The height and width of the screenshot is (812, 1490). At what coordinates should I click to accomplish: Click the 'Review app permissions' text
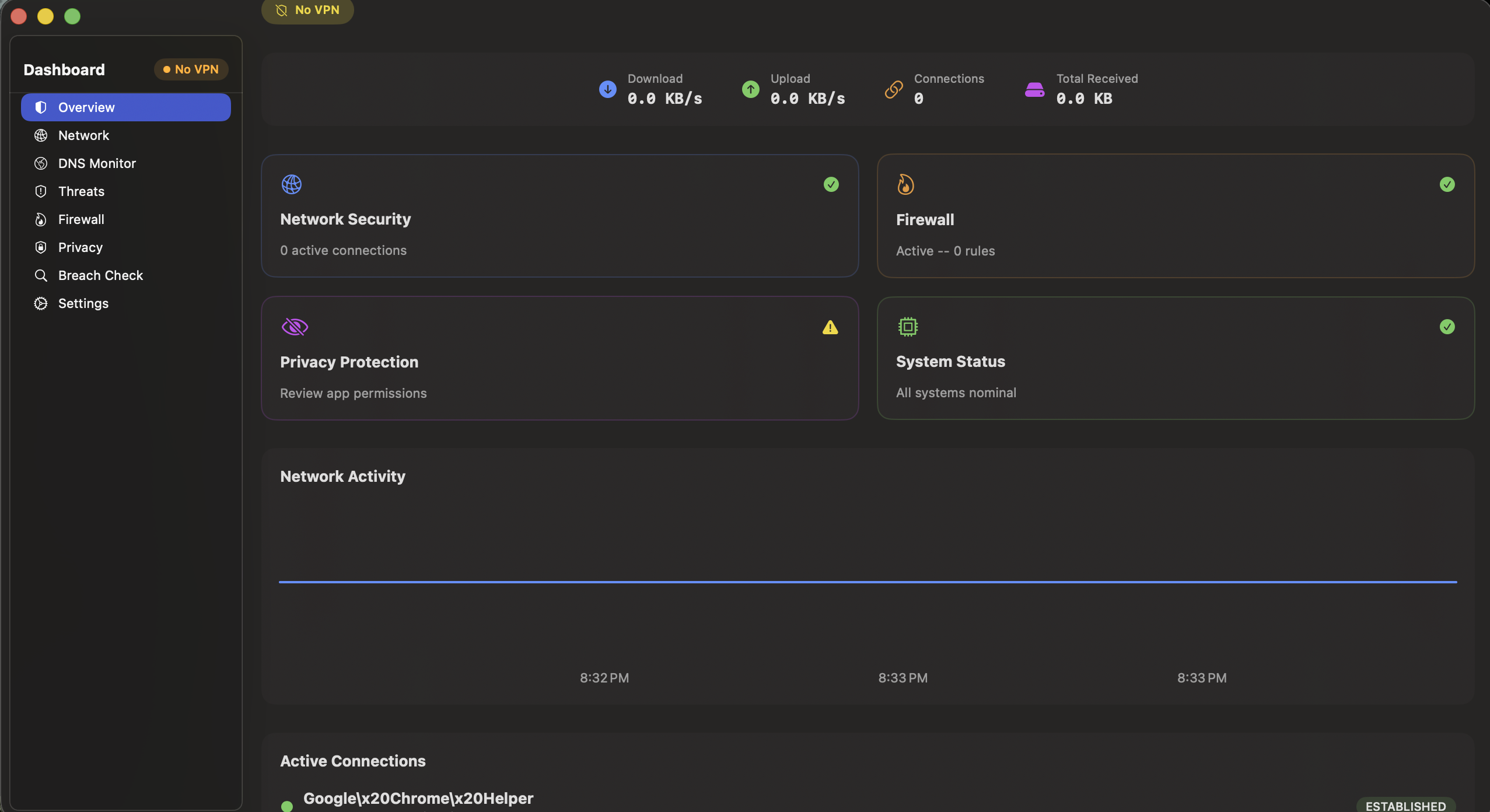pos(354,393)
